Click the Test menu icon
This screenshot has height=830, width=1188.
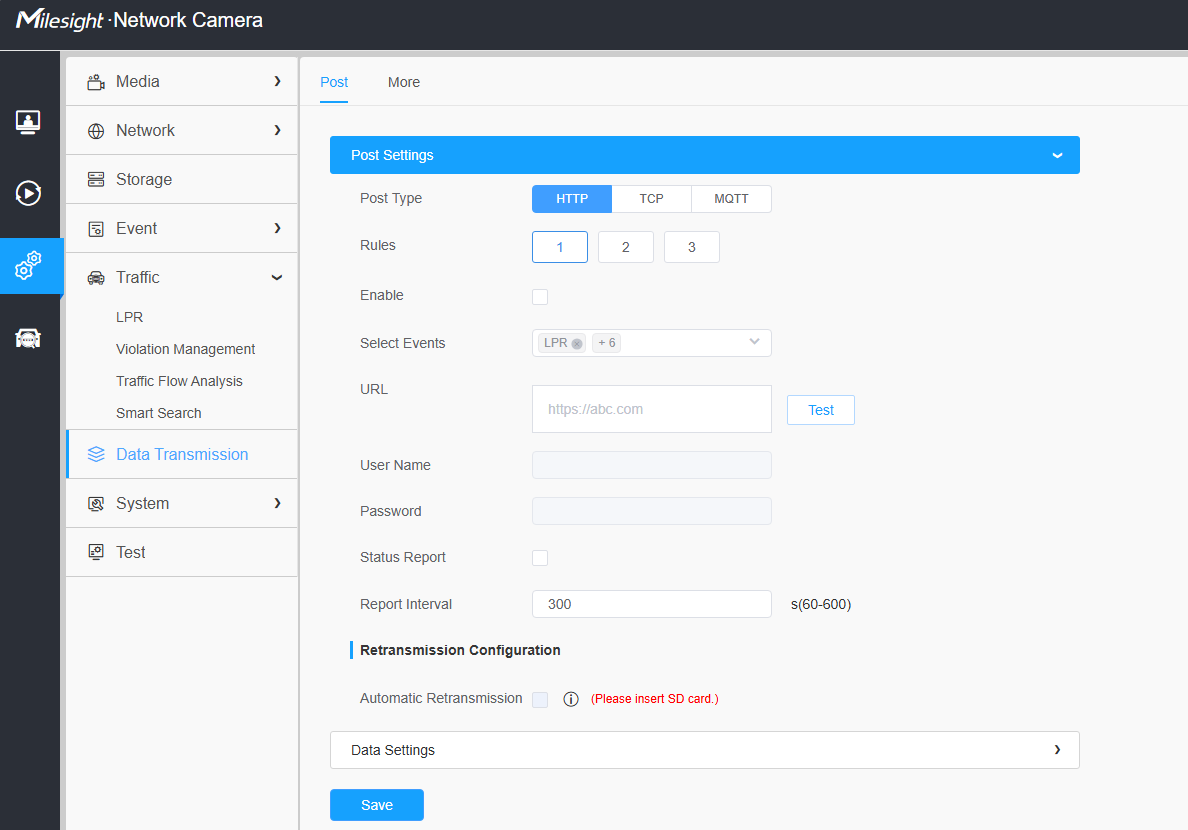(x=96, y=552)
